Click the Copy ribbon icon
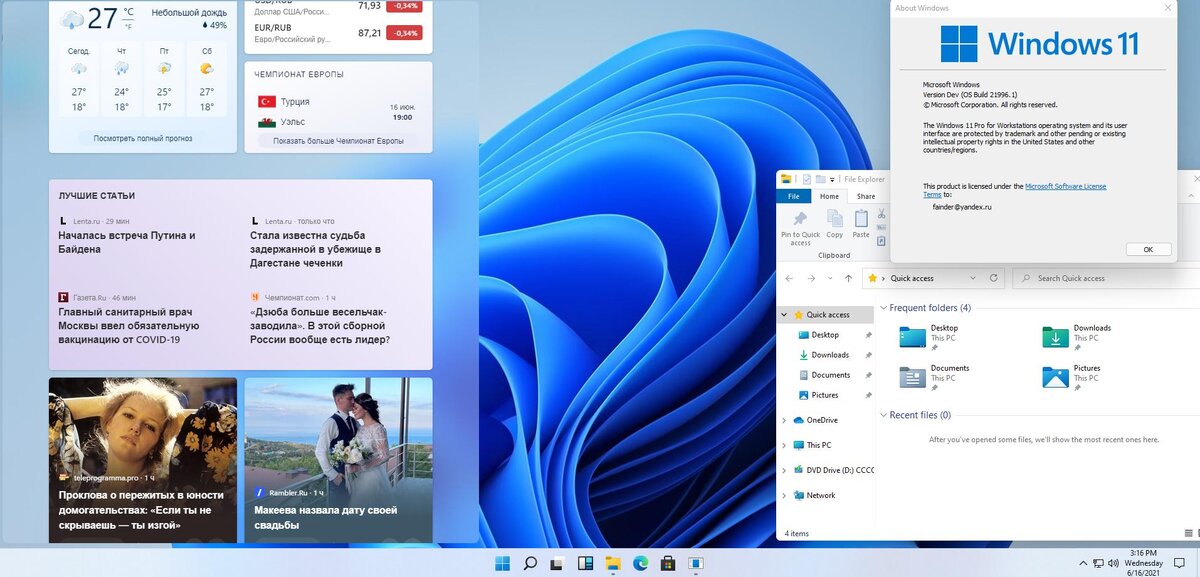Screen dimensions: 1200x577 point(834,224)
